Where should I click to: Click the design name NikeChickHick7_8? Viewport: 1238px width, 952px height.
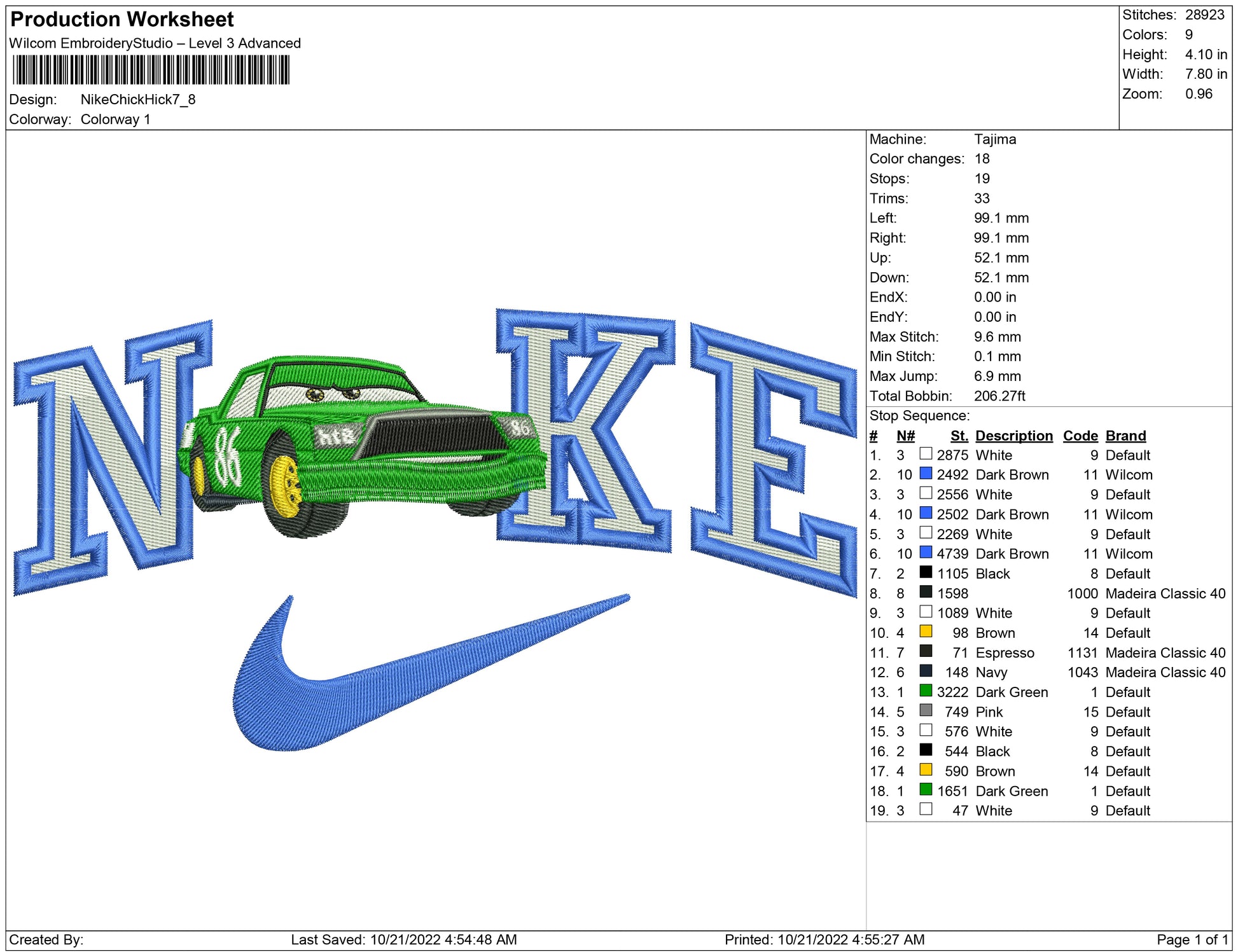click(x=138, y=100)
